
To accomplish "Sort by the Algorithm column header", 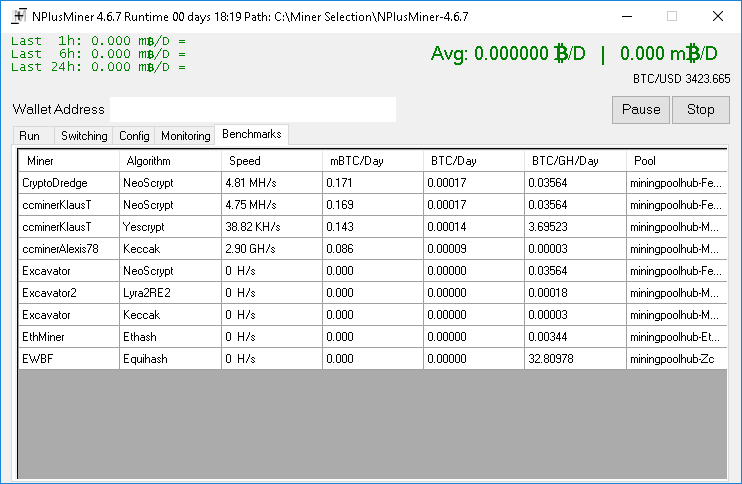I will pyautogui.click(x=170, y=161).
